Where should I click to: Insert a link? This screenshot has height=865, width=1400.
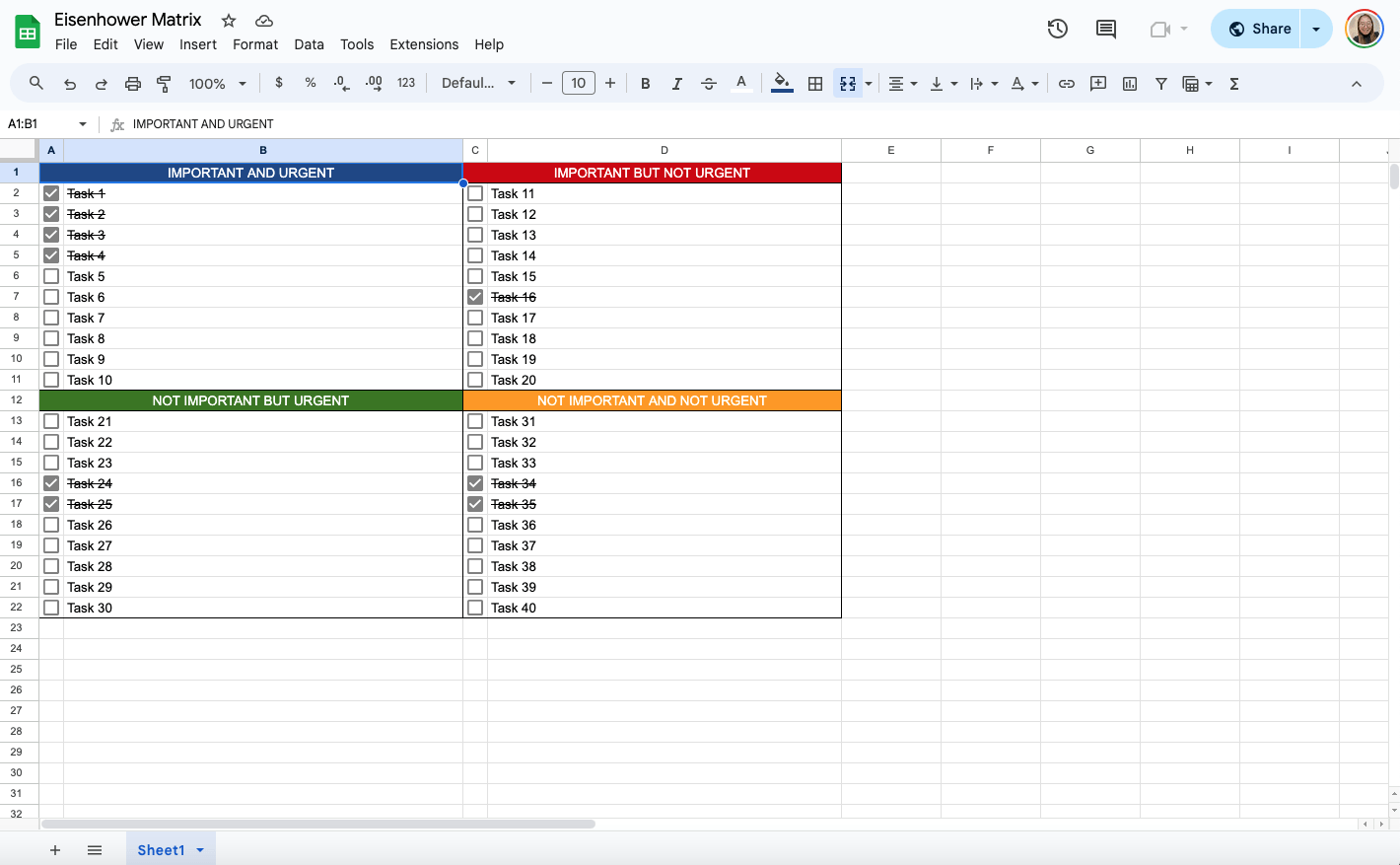1067,84
